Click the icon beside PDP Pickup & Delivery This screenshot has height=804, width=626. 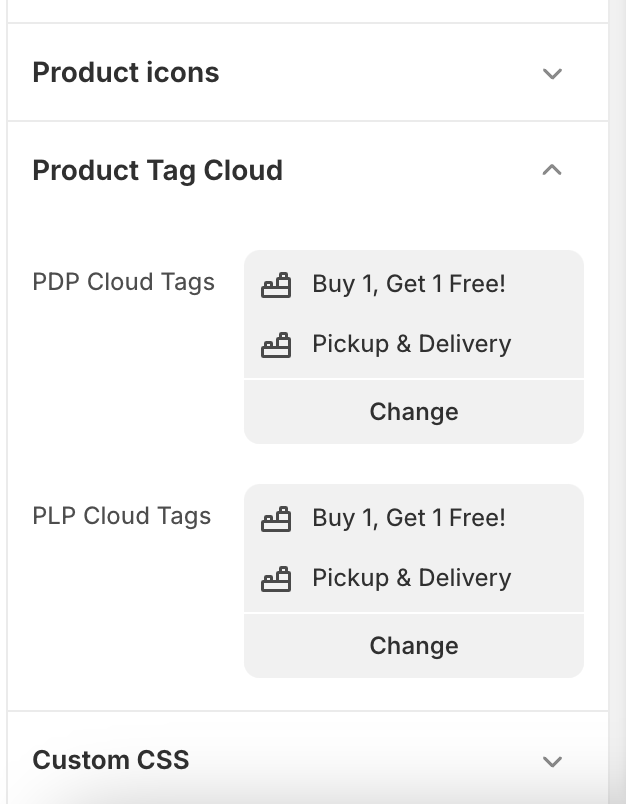click(x=276, y=346)
